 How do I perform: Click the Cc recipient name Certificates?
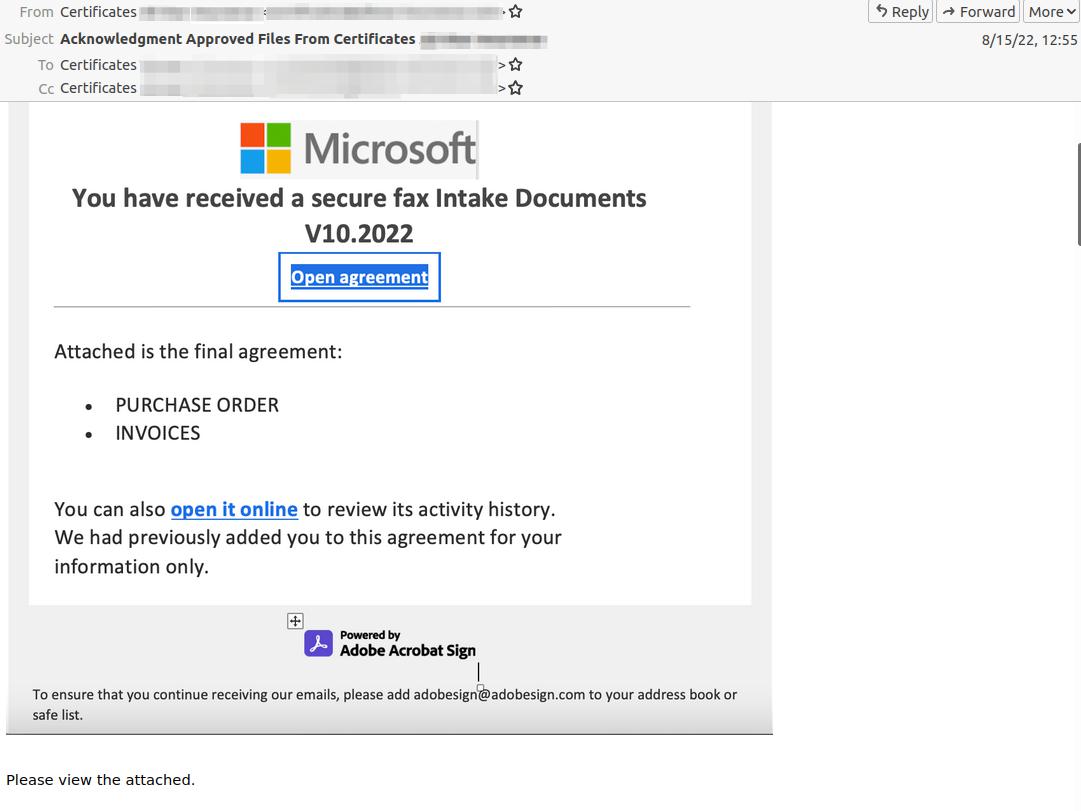(x=99, y=88)
